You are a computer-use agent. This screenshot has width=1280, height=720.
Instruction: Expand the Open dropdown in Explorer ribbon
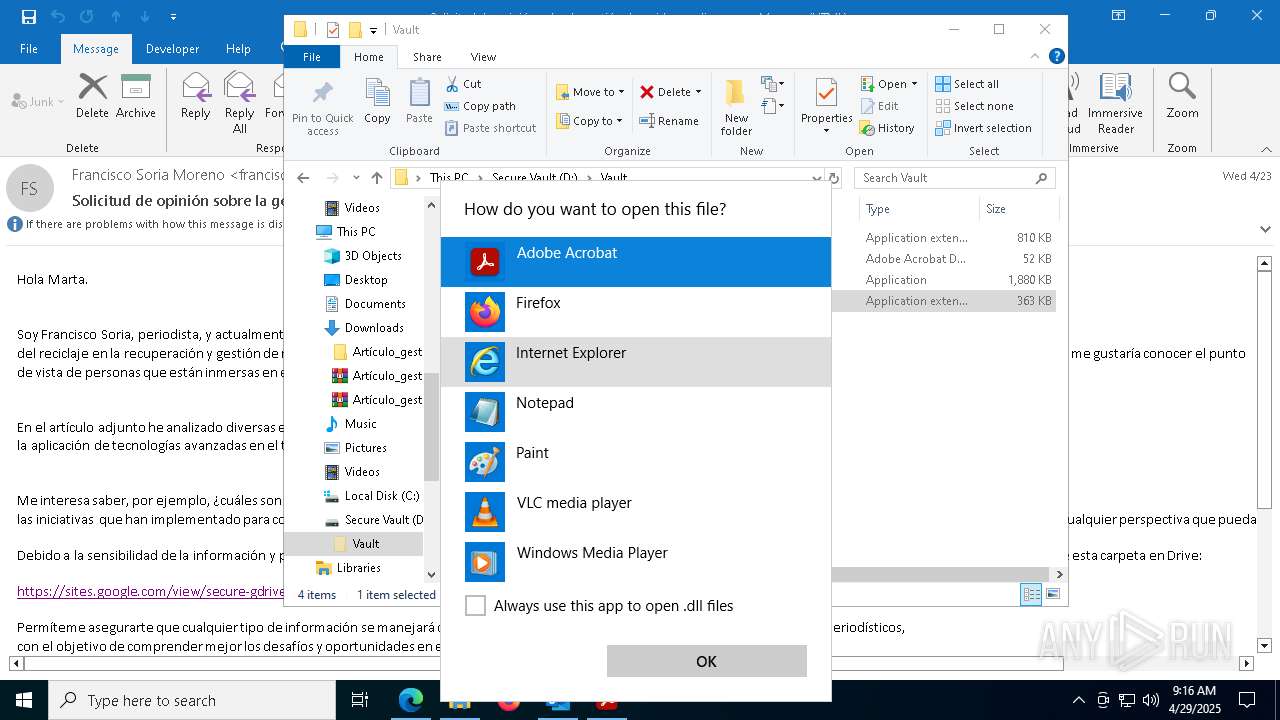pyautogui.click(x=889, y=84)
